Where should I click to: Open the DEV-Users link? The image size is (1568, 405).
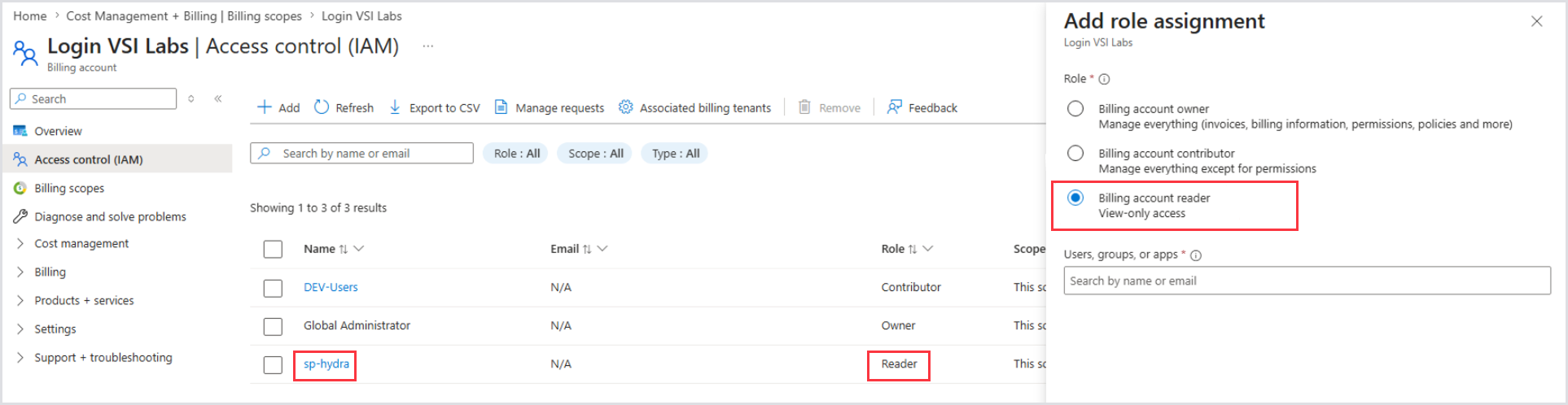[x=331, y=287]
